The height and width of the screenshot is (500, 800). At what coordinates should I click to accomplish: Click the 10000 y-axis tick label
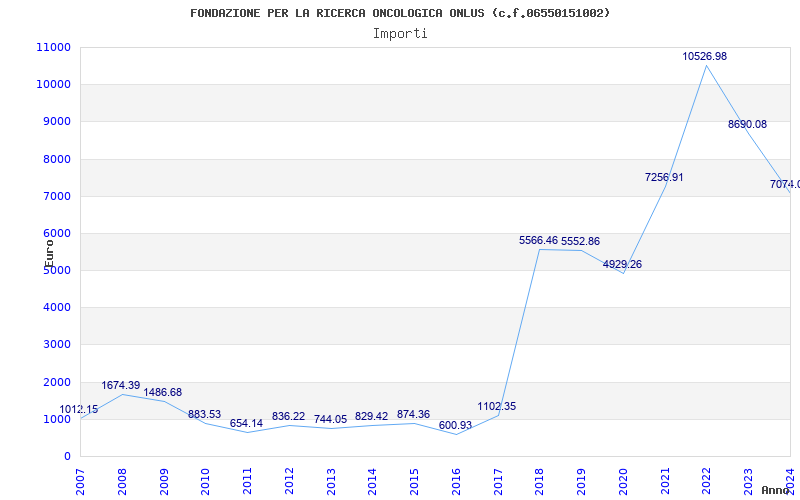[x=53, y=85]
